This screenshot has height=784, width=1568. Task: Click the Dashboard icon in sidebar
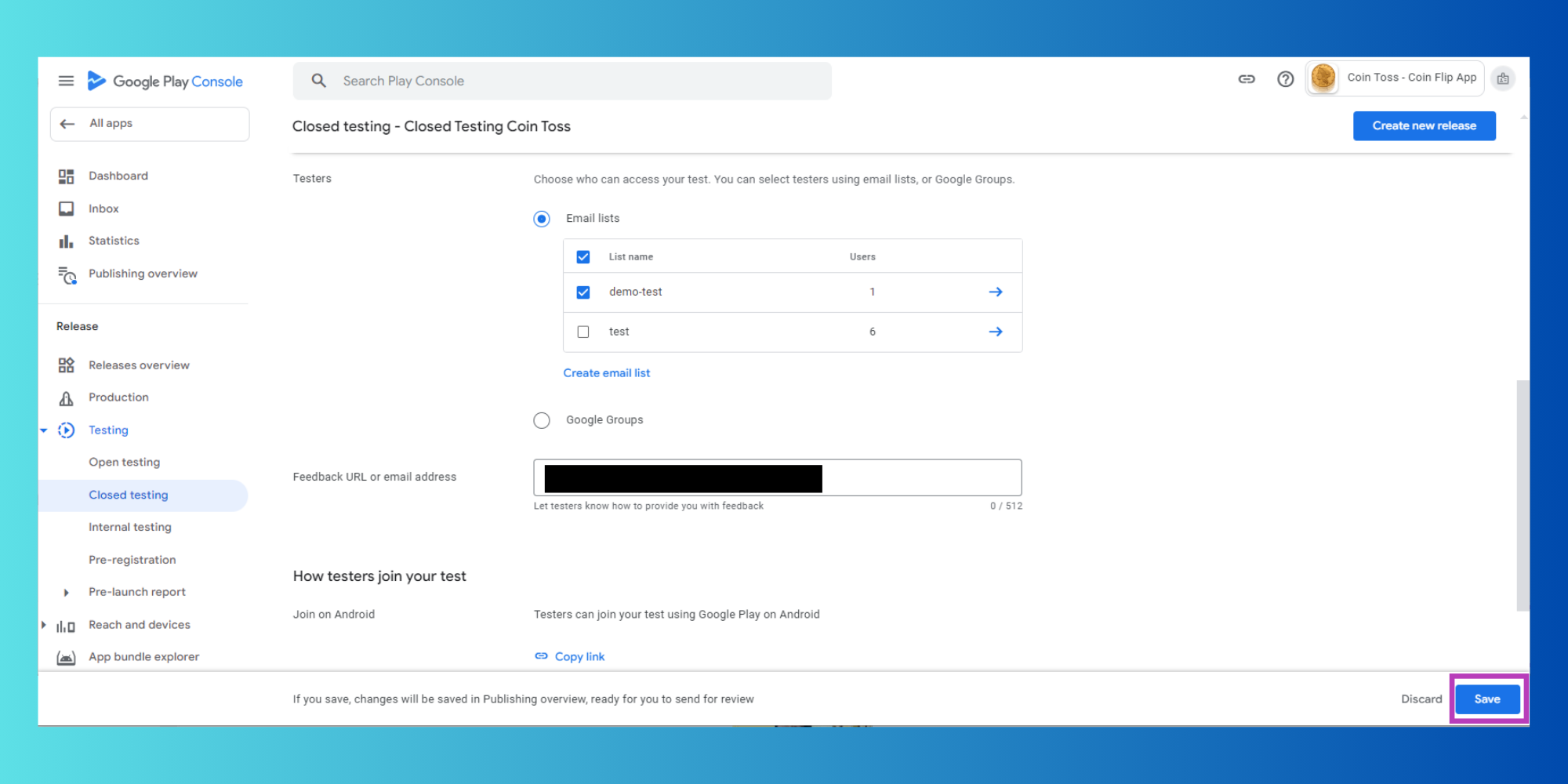click(x=66, y=176)
